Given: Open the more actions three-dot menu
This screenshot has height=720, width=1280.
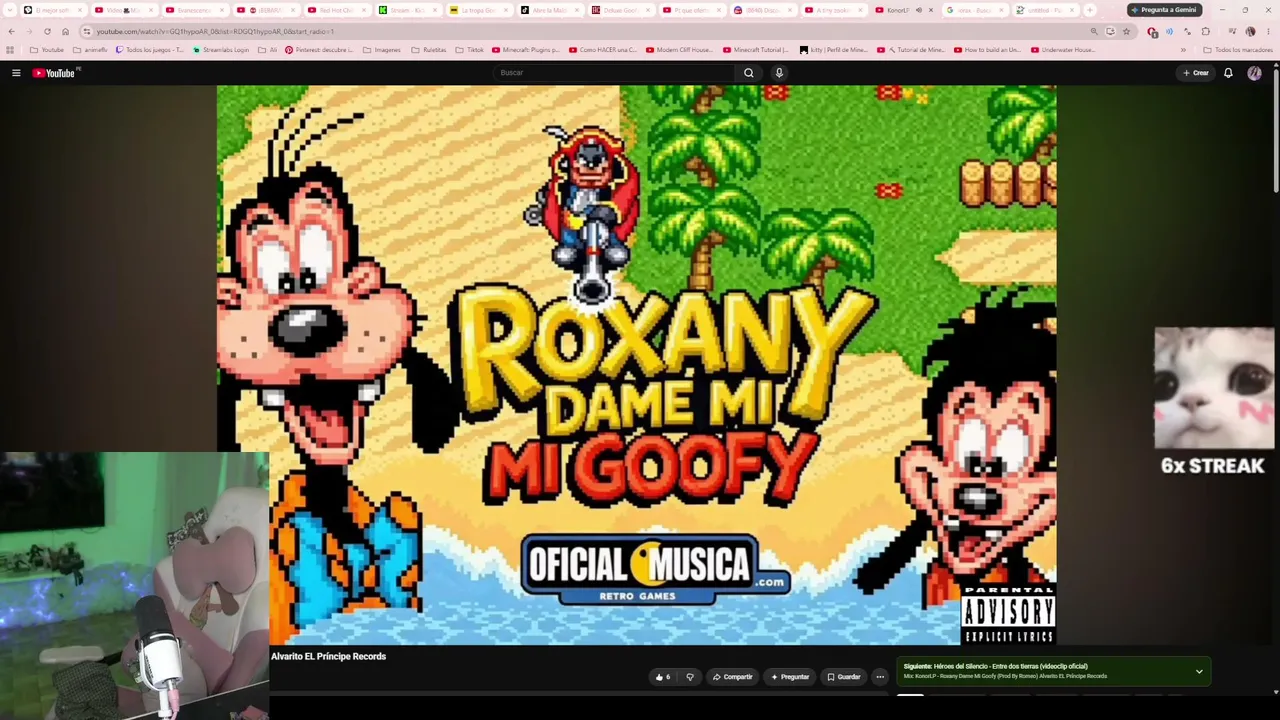Looking at the screenshot, I should pyautogui.click(x=880, y=677).
